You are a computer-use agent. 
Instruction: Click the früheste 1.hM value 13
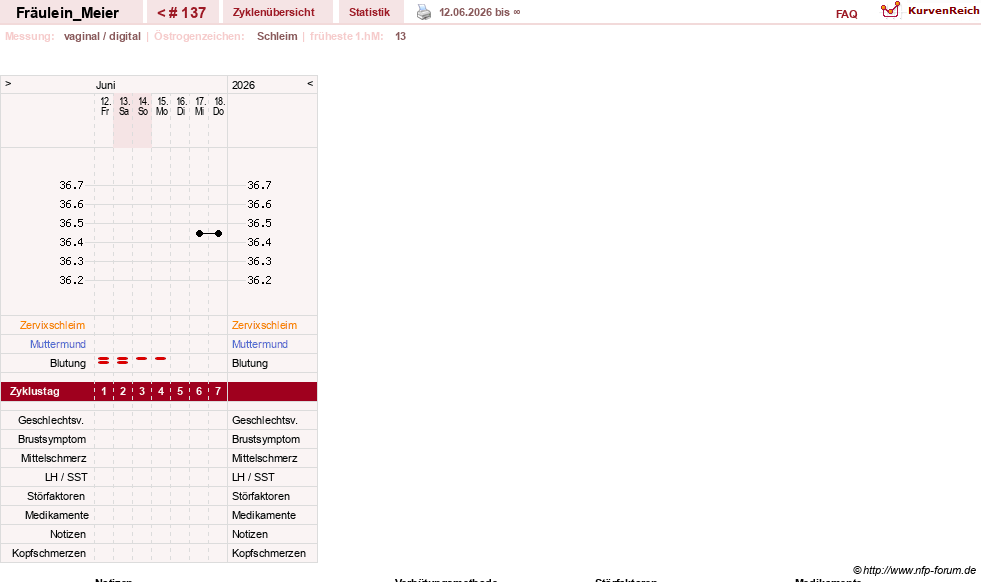click(400, 36)
